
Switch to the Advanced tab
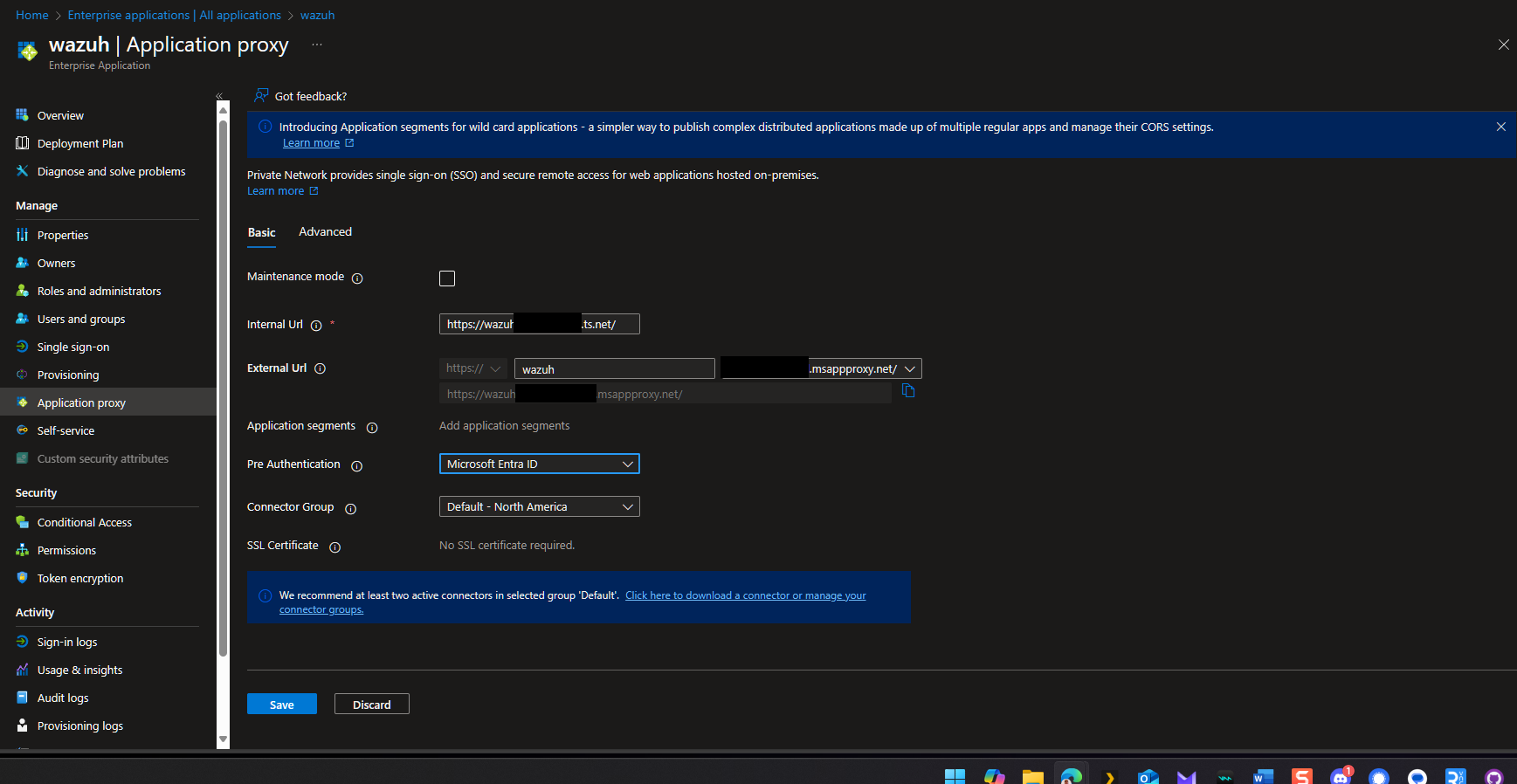pos(326,231)
